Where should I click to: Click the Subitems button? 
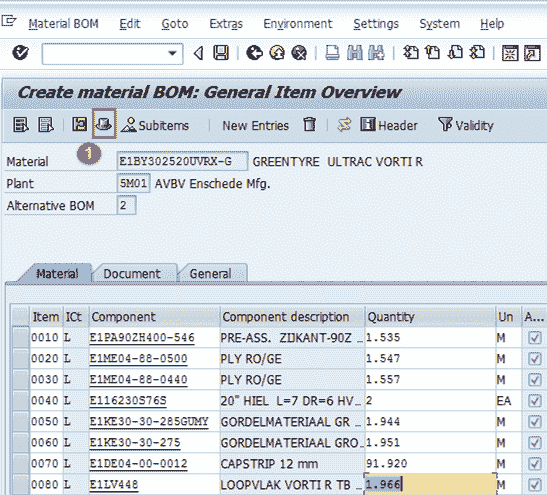tap(155, 125)
